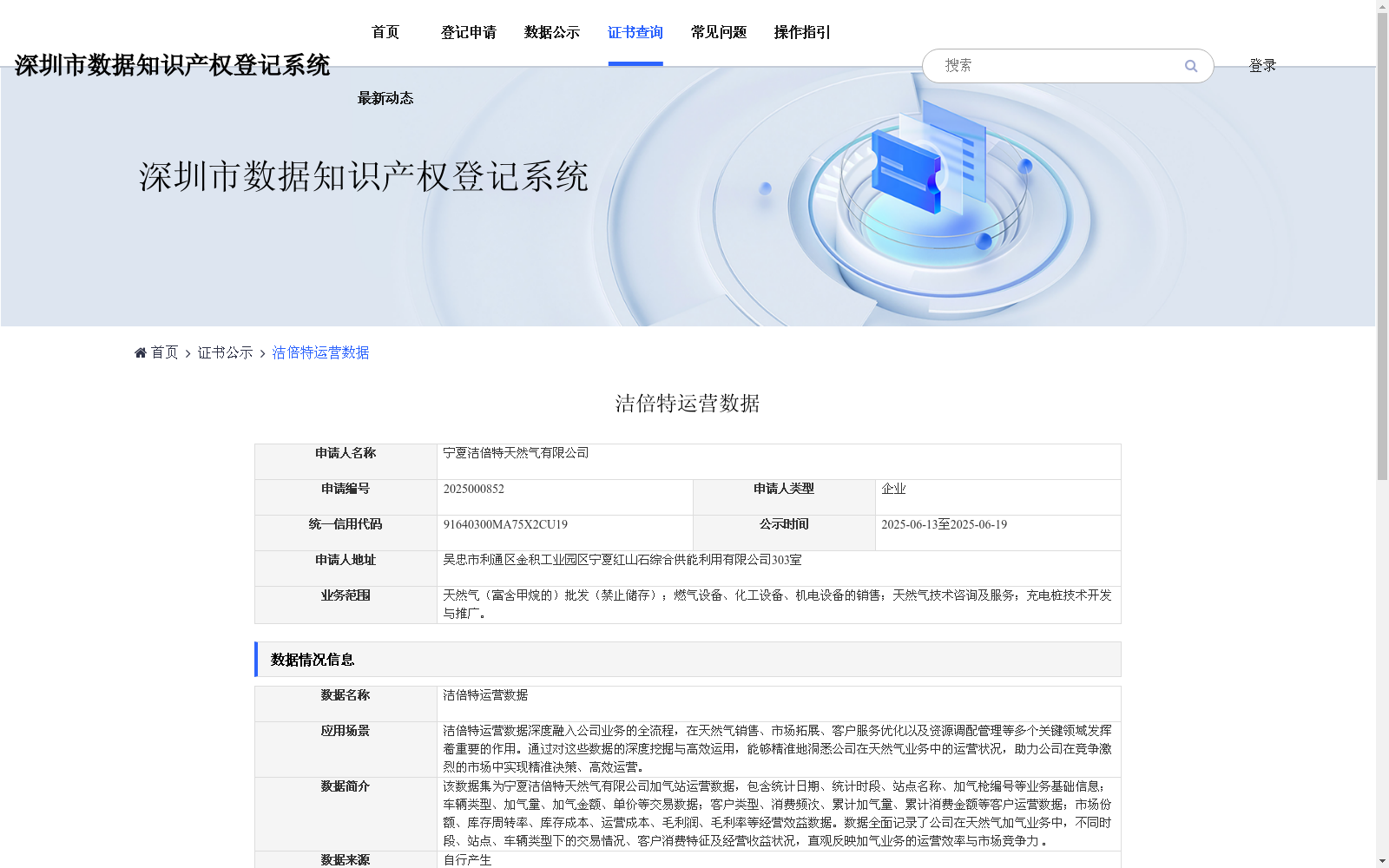Screen dimensions: 1389x868
Task: Open the 操作指引 menu item
Action: [801, 32]
